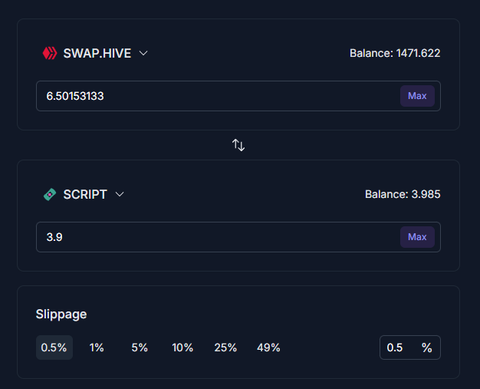480x389 pixels.
Task: Click the SCRIPT token name label
Action: tap(85, 194)
